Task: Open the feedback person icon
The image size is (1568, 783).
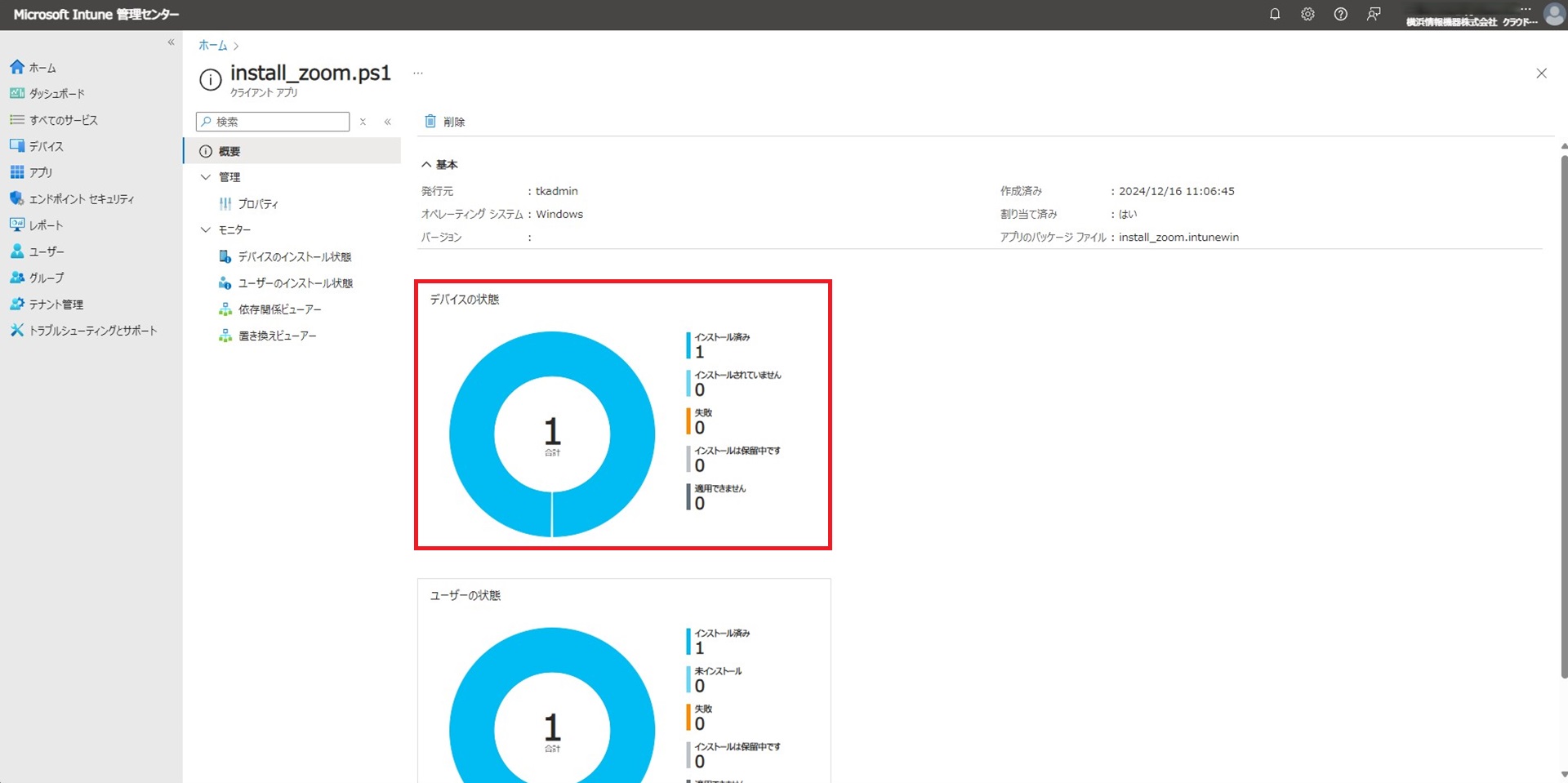Action: (x=1374, y=14)
